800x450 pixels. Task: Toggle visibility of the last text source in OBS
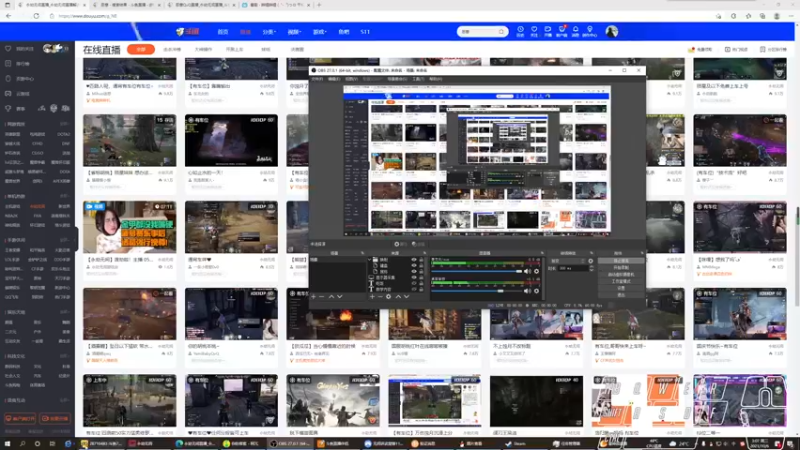pos(414,289)
